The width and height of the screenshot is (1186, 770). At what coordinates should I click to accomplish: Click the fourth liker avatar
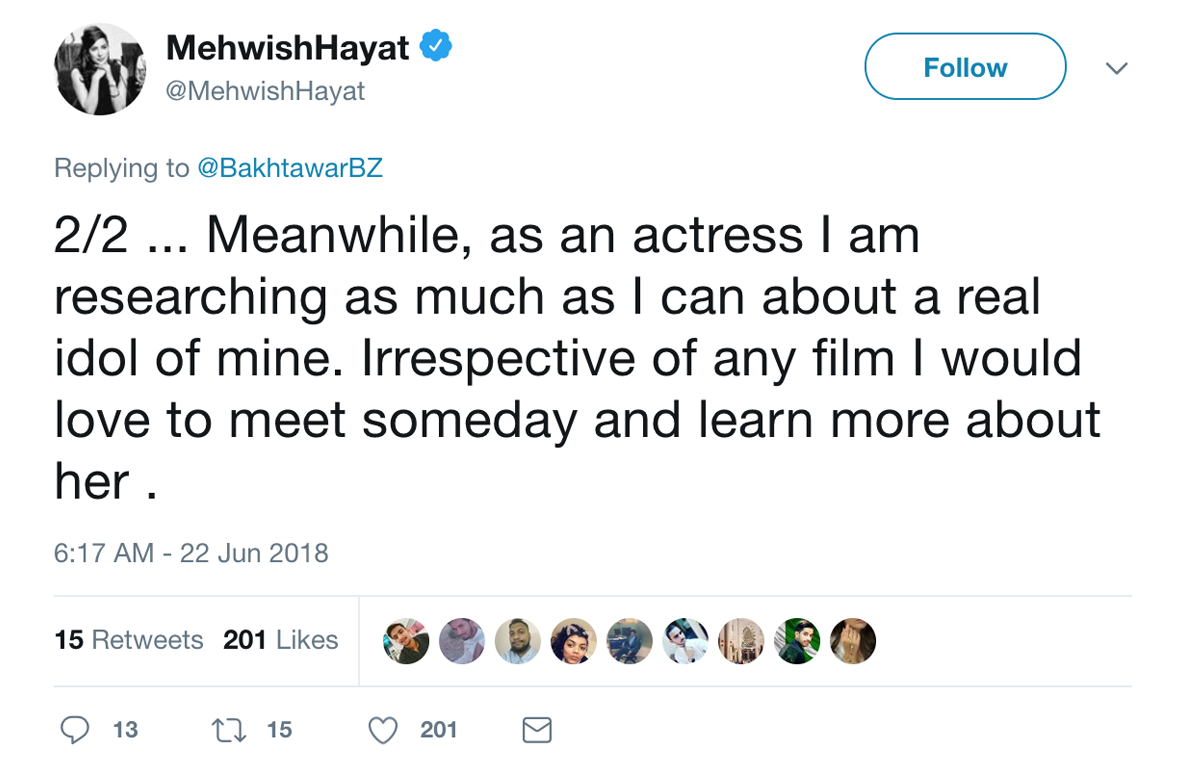point(574,641)
